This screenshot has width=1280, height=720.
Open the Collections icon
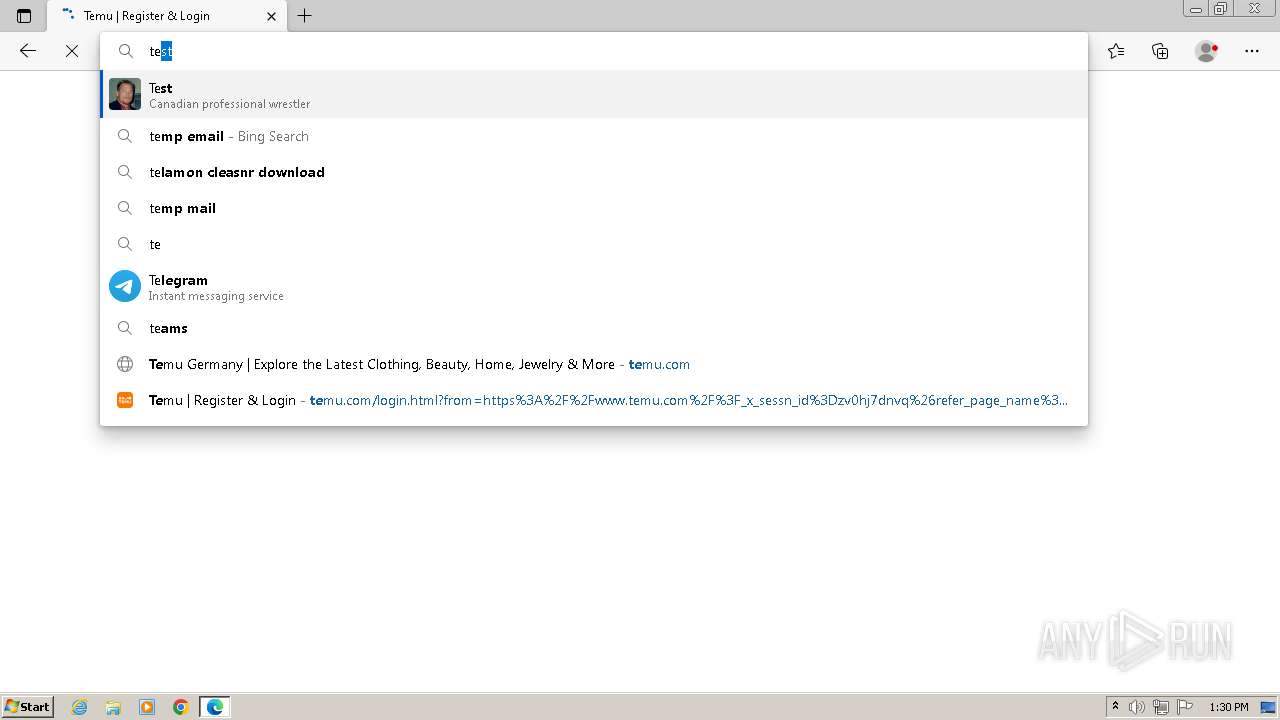click(x=1160, y=51)
